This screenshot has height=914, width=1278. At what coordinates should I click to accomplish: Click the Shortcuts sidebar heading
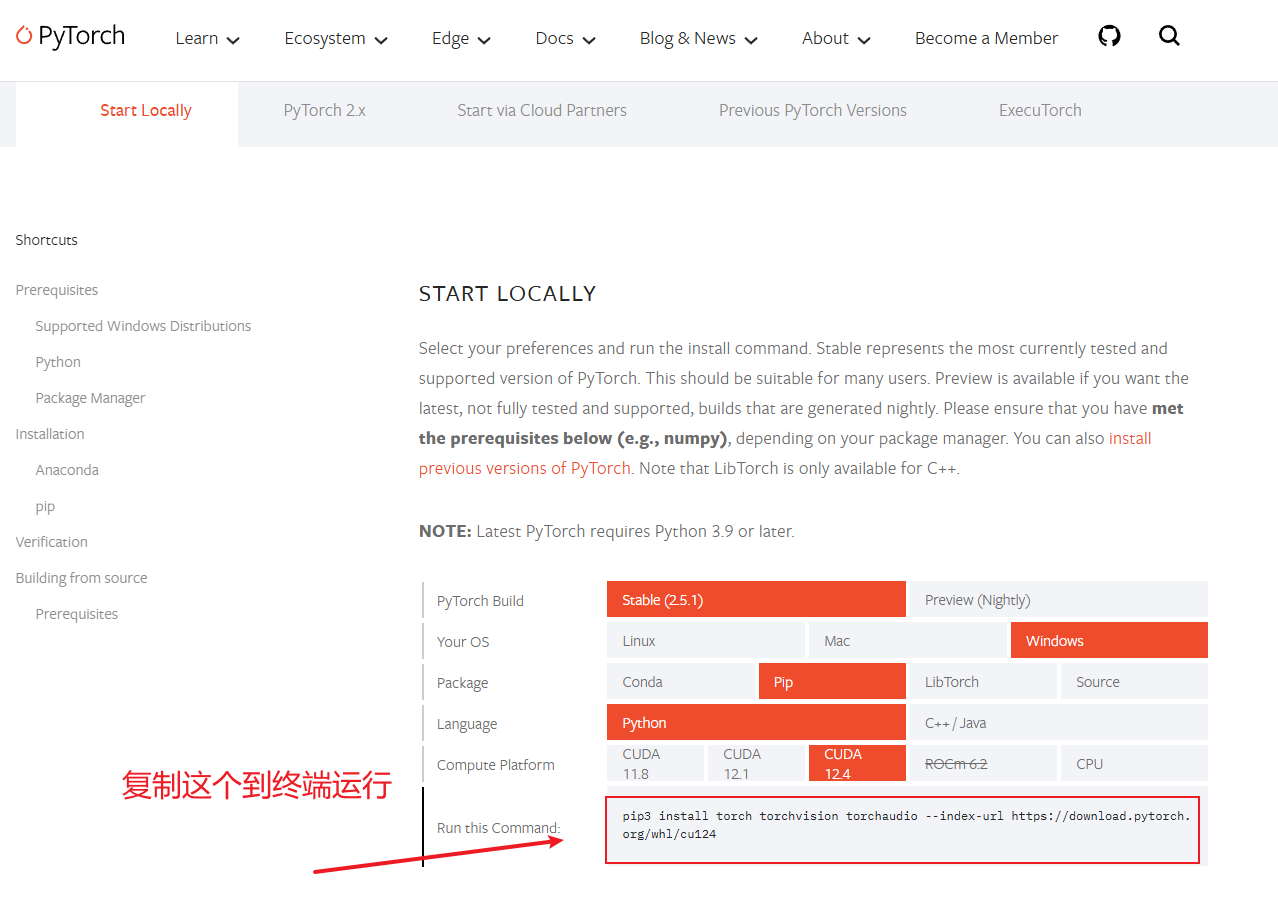47,240
